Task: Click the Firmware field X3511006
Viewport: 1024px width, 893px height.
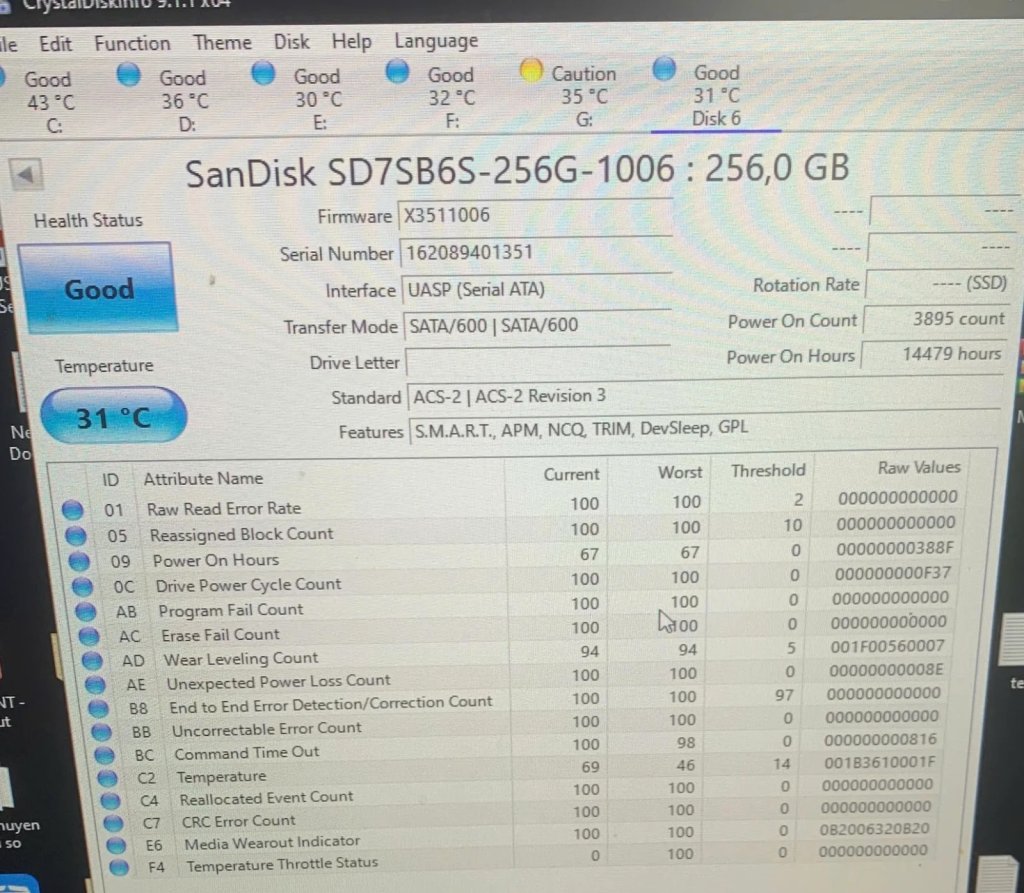Action: click(535, 216)
